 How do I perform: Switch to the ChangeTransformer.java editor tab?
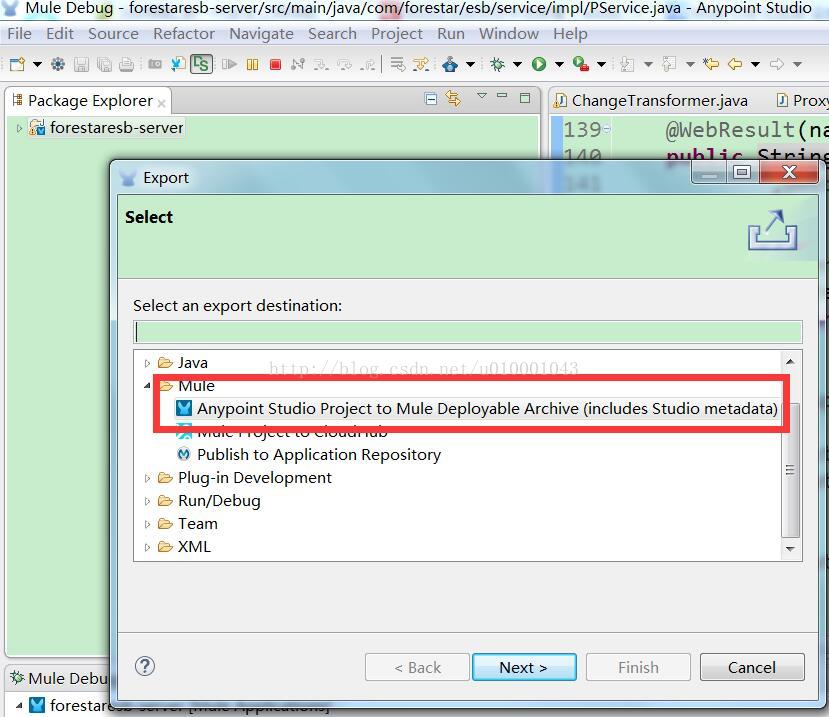pyautogui.click(x=650, y=100)
